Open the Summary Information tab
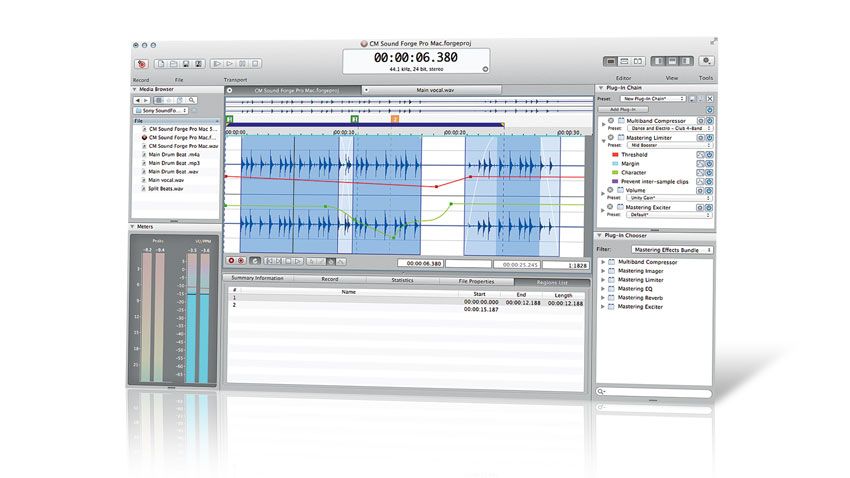The image size is (850, 478). pyautogui.click(x=257, y=278)
